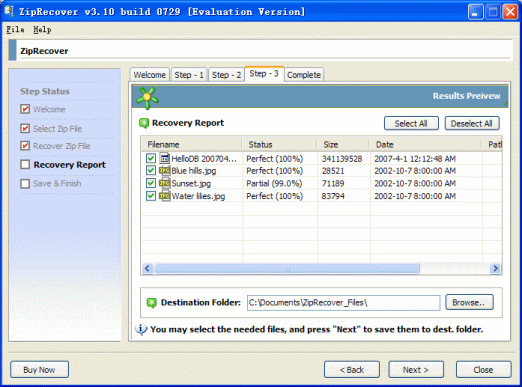
Task: Click the Blue hills.jpg filename text
Action: coord(194,171)
